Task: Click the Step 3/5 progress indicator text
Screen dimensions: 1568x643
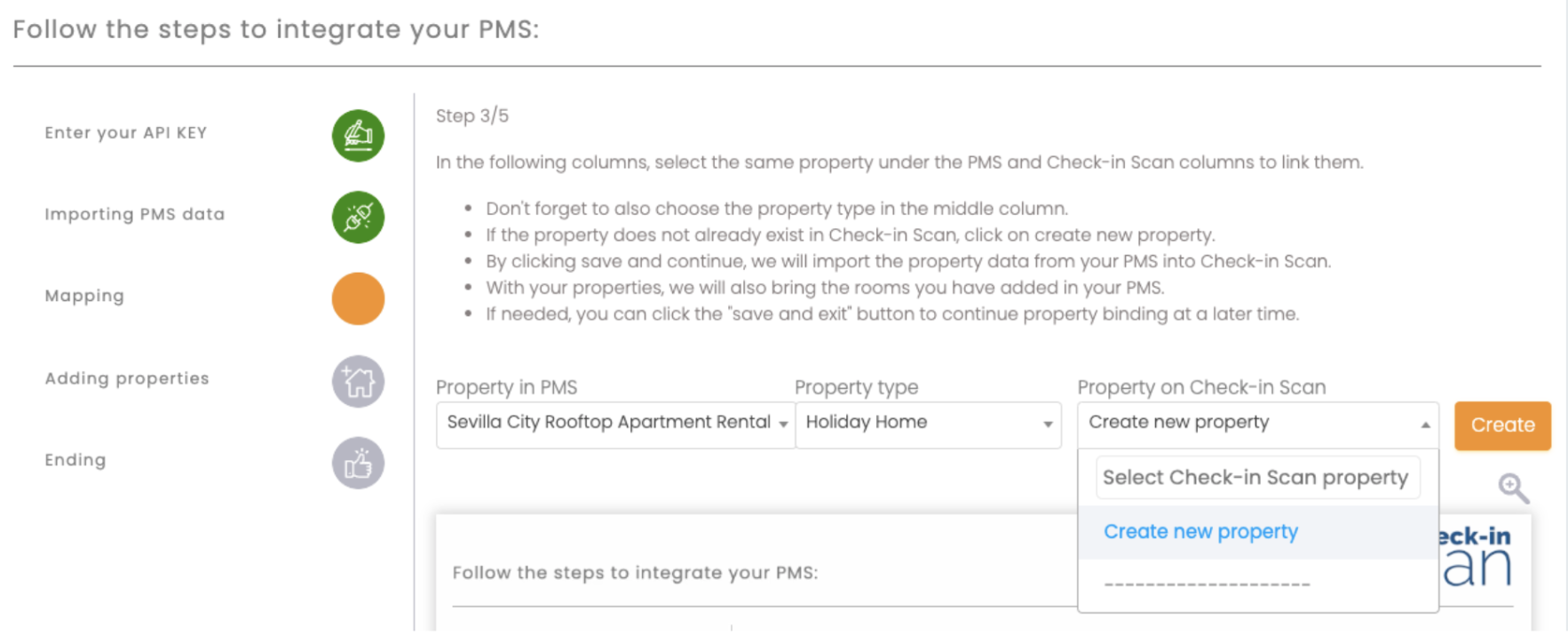Action: [471, 115]
